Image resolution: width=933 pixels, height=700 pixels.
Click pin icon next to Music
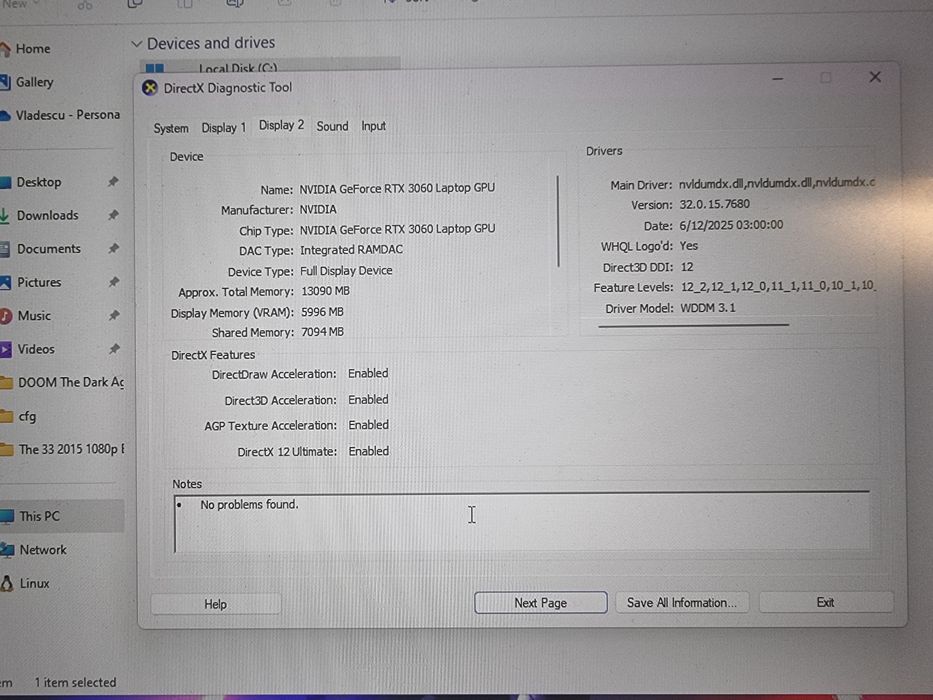(113, 315)
